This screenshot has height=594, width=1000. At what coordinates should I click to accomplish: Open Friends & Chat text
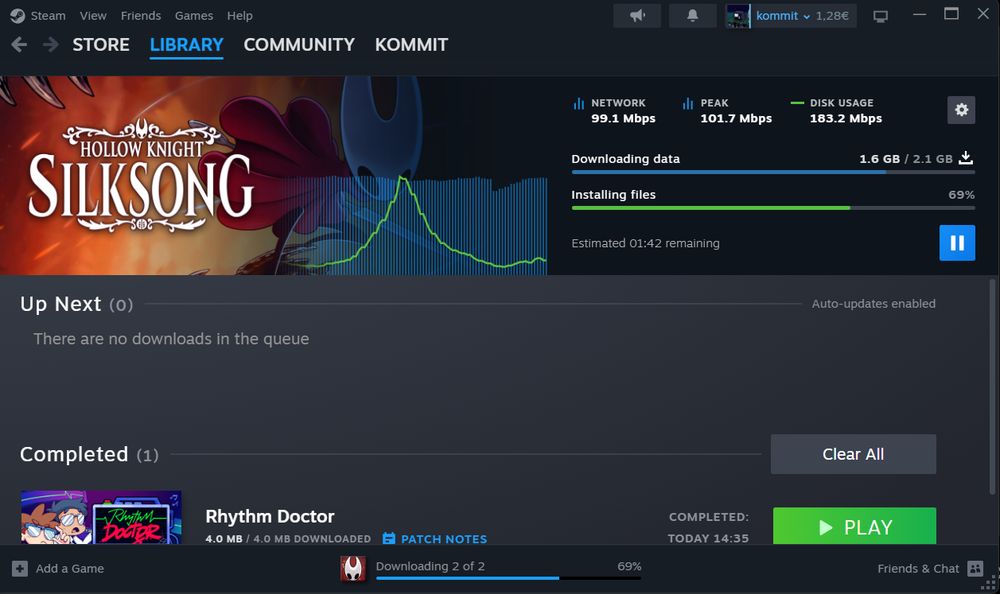(918, 568)
